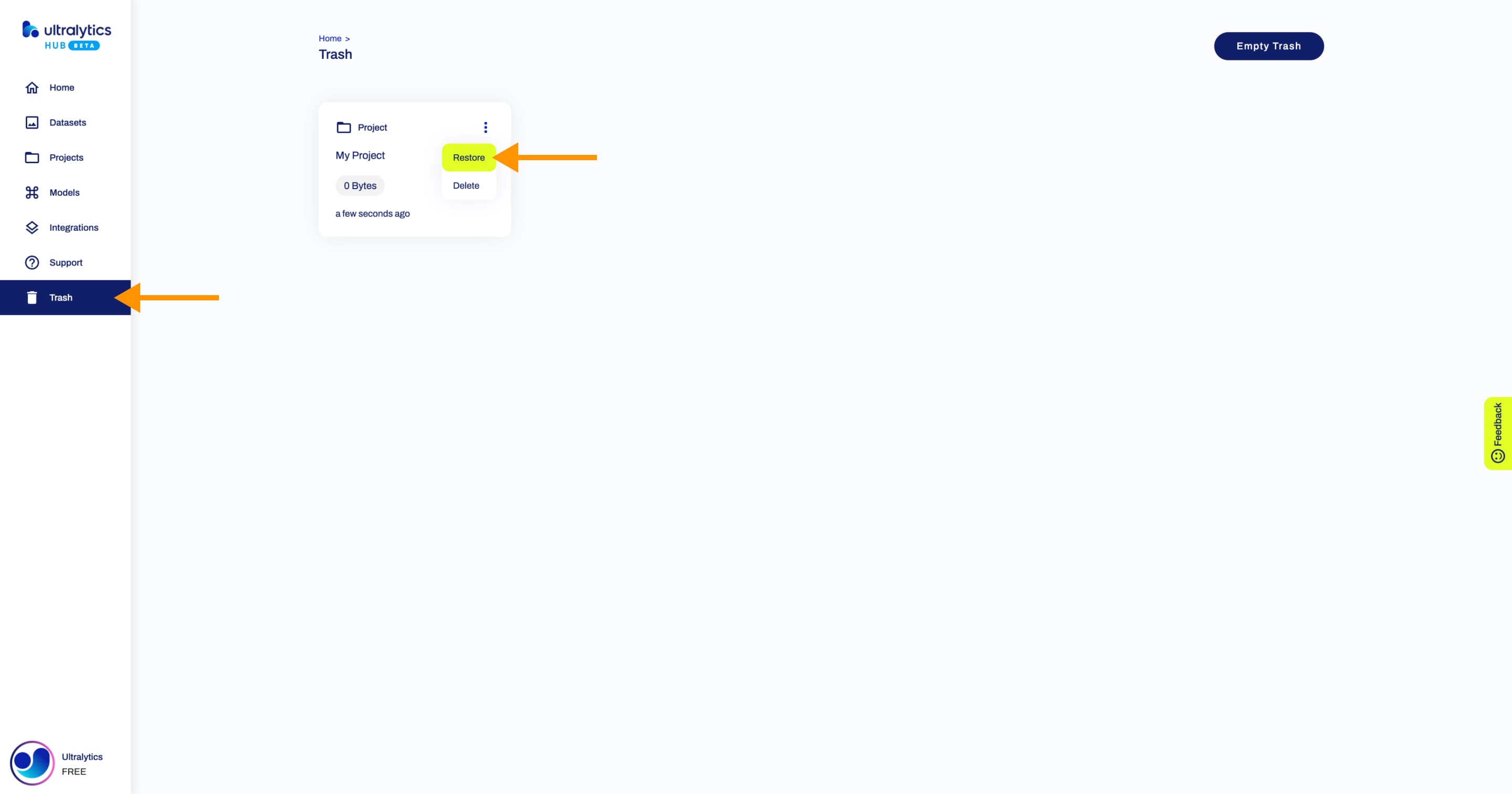Screen dimensions: 1512x794
Task: Click Home breadcrumb navigation link
Action: pos(329,37)
